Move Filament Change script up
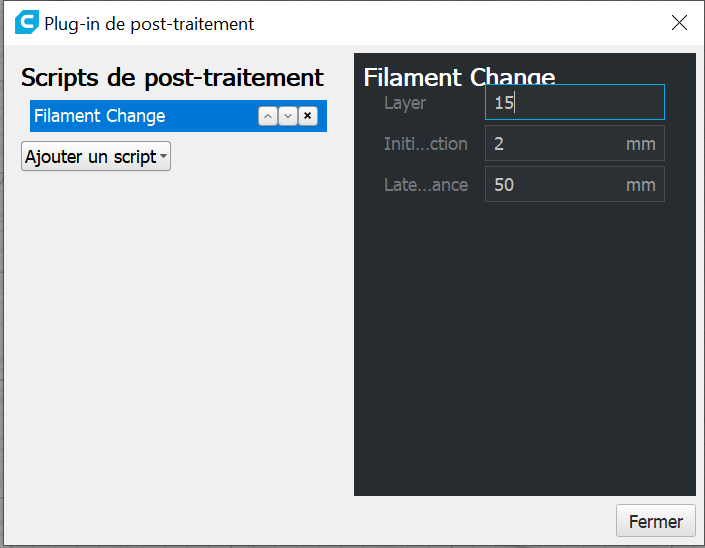Screen dimensions: 705x548 pyautogui.click(x=268, y=116)
